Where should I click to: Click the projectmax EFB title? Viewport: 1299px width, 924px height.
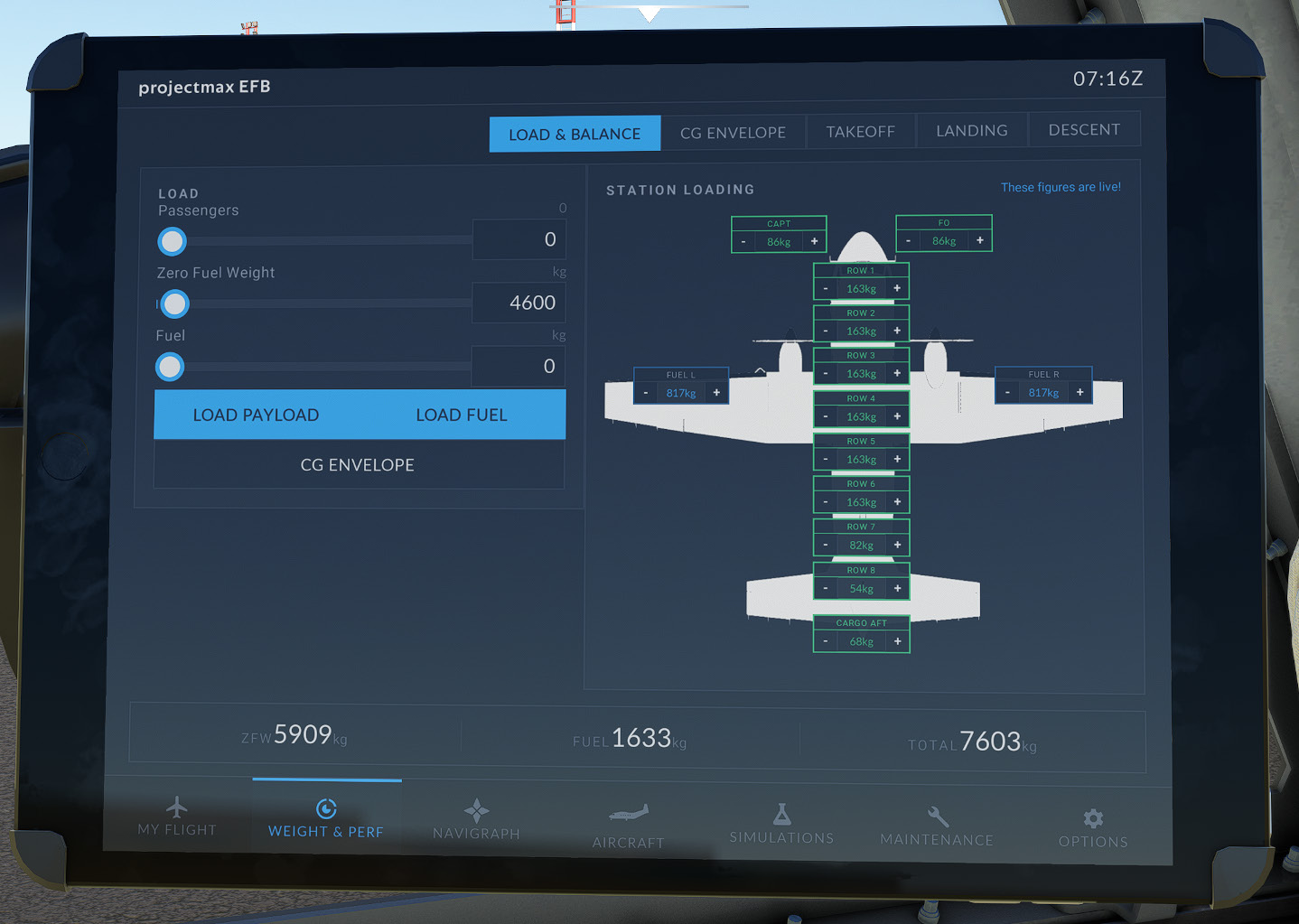coord(204,87)
